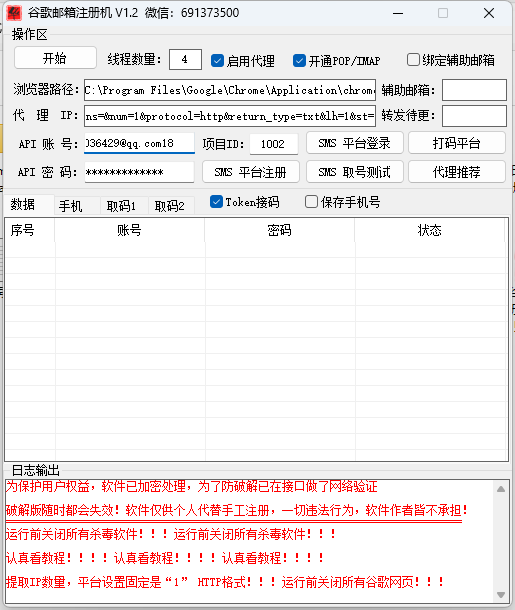
Task: Open the 代理推荐 button
Action: click(457, 172)
